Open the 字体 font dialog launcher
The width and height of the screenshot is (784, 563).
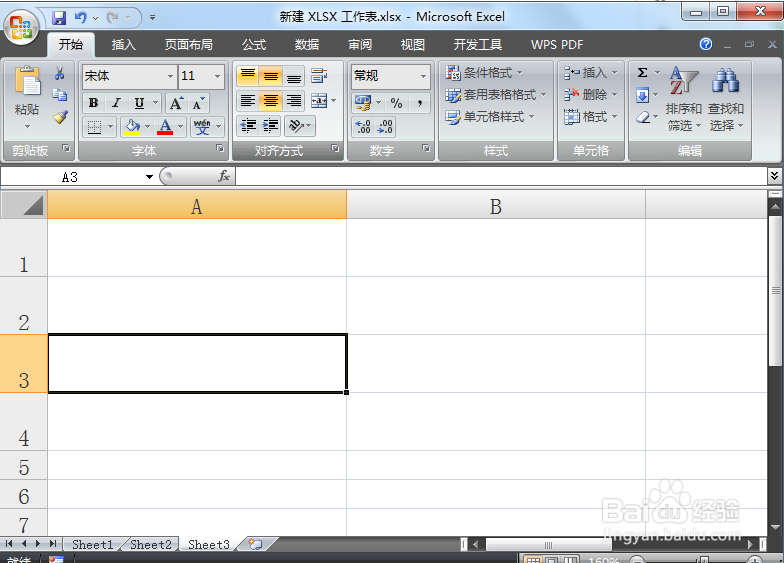click(220, 148)
